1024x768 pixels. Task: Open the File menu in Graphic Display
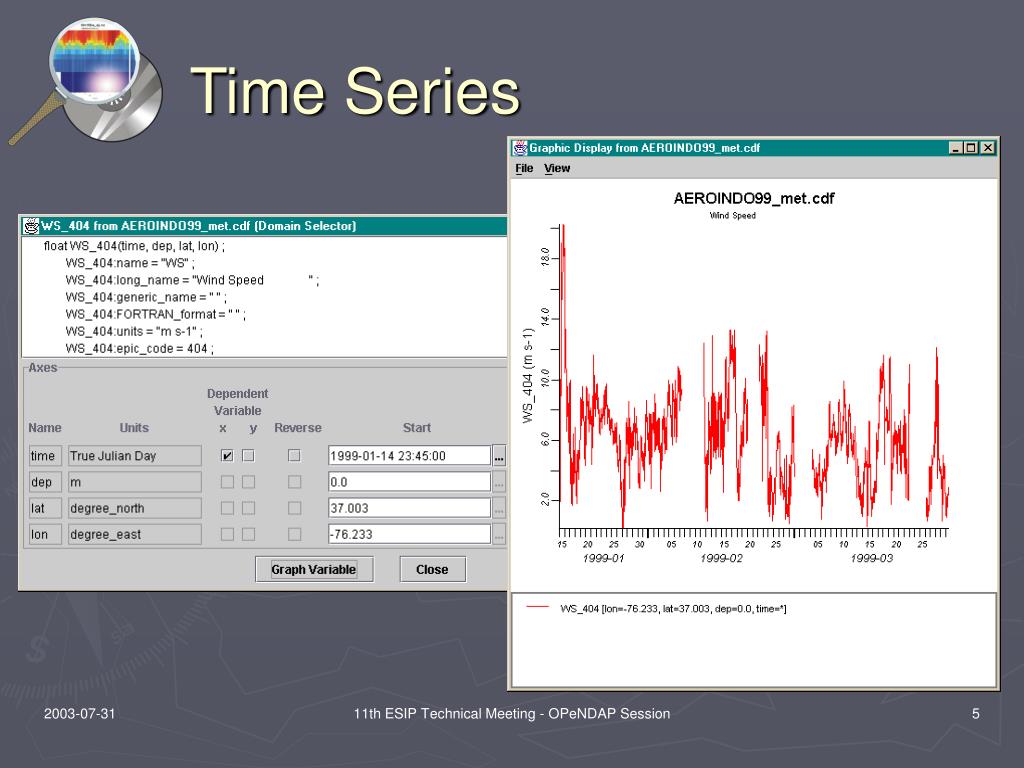click(x=524, y=168)
